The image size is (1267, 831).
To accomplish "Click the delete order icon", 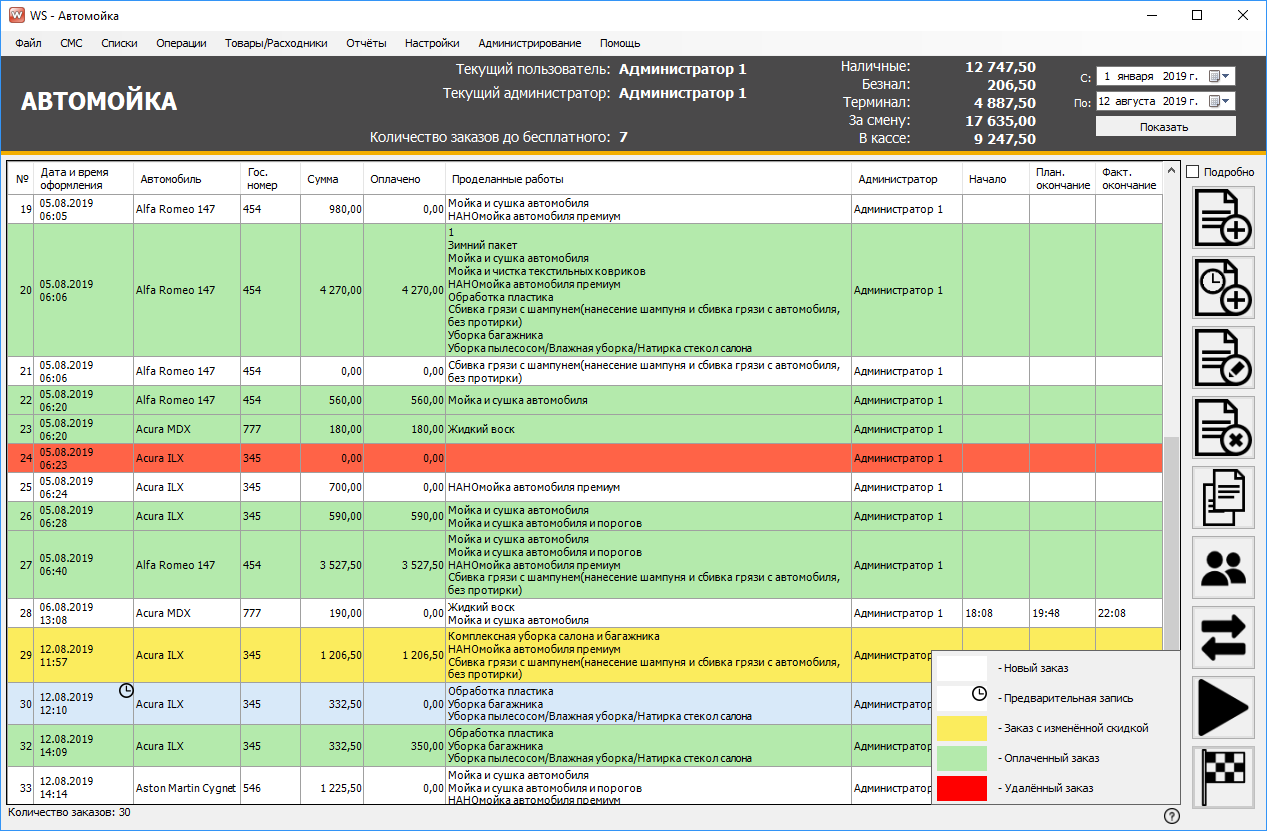I will [x=1223, y=427].
